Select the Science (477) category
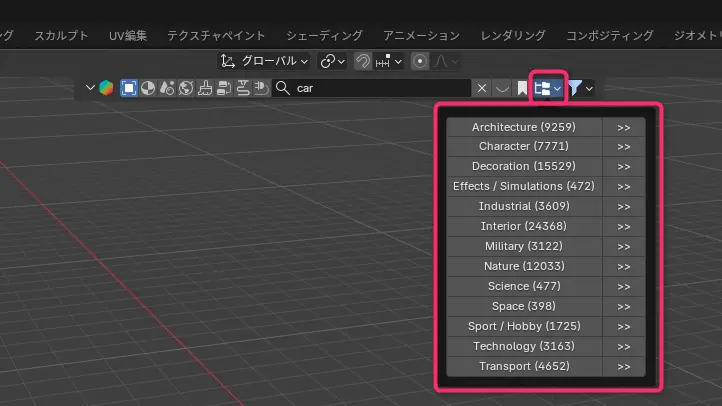Image resolution: width=722 pixels, height=406 pixels. [x=524, y=286]
